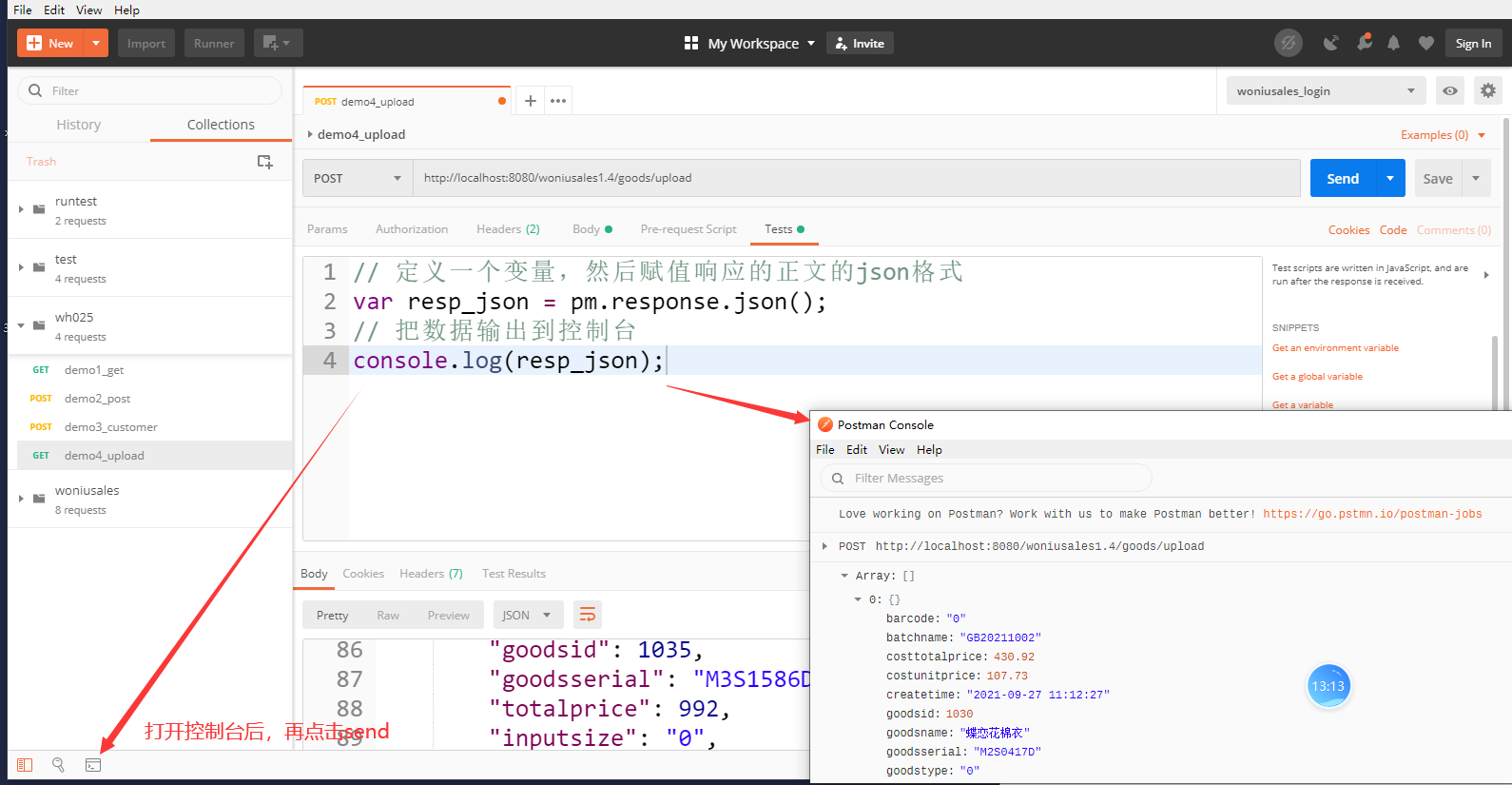Open the response Test Results tab

click(x=514, y=574)
